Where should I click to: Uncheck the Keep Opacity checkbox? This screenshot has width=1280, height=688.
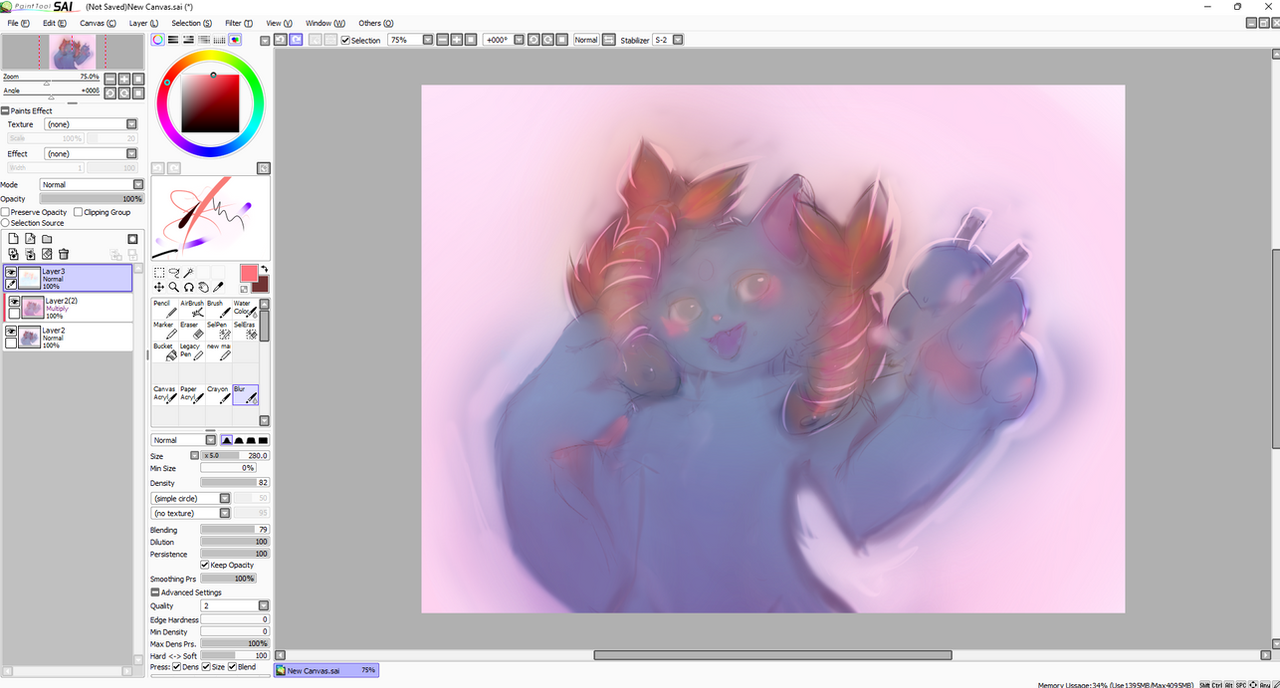205,565
